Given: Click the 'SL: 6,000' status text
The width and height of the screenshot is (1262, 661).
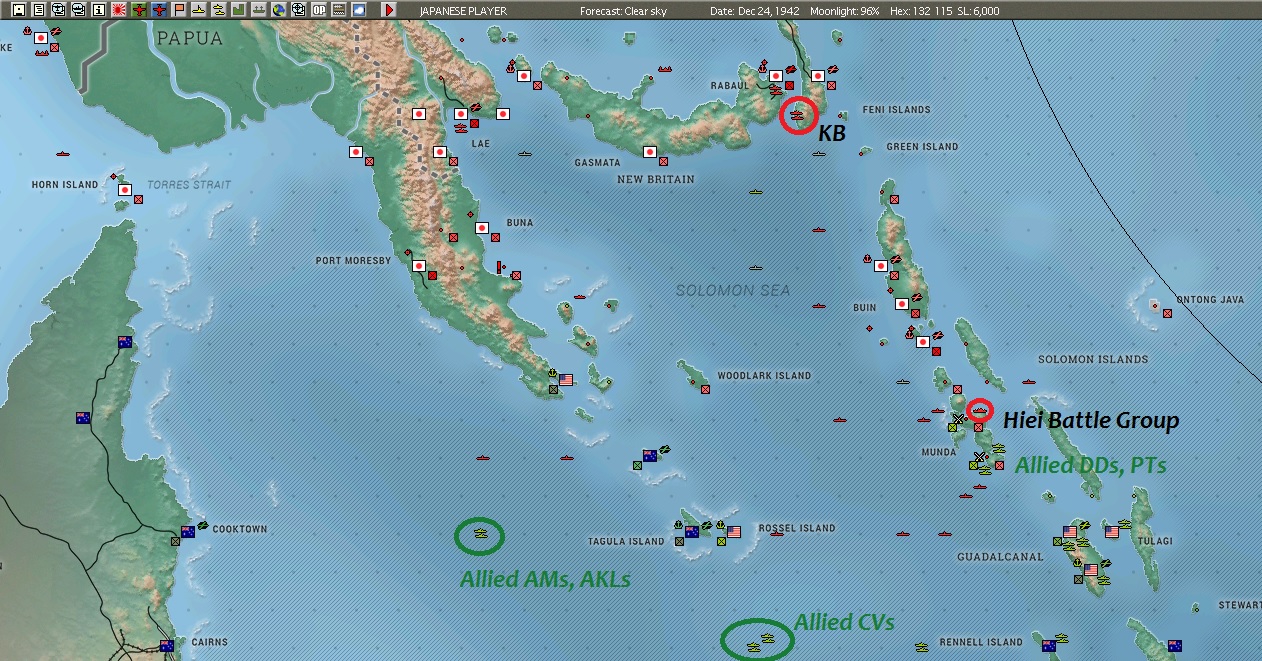Looking at the screenshot, I should (x=976, y=11).
